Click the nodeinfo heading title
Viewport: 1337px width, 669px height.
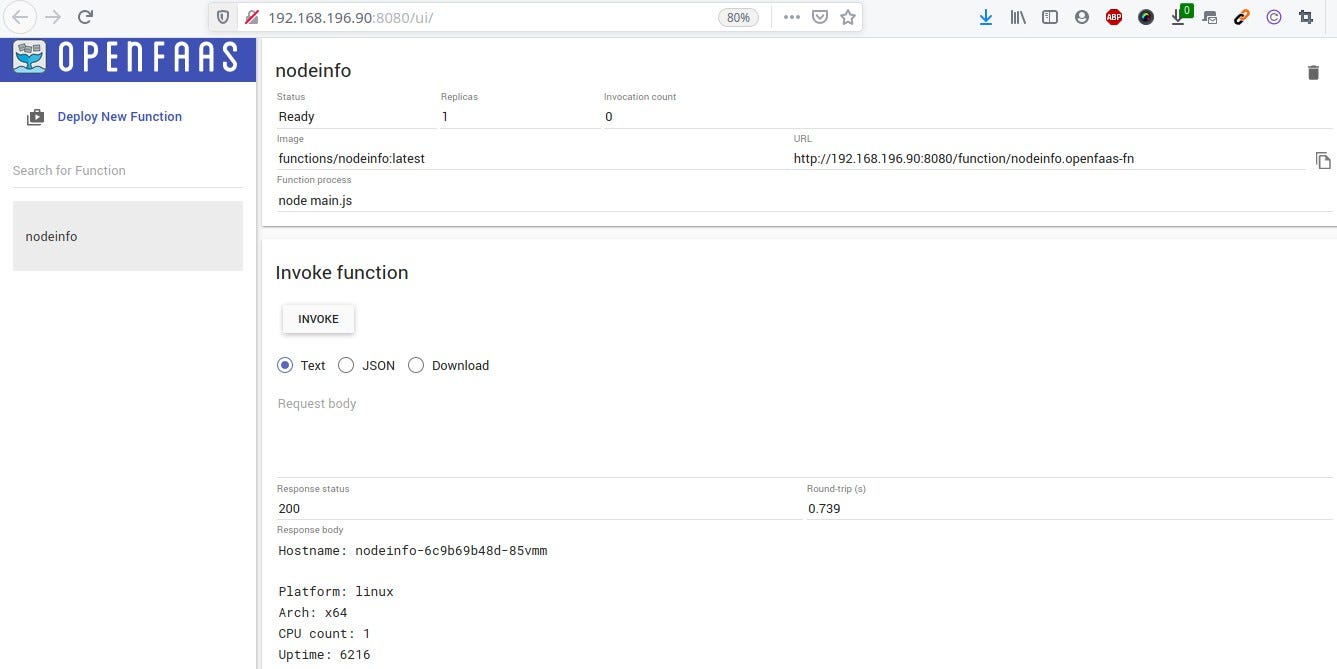(x=313, y=71)
